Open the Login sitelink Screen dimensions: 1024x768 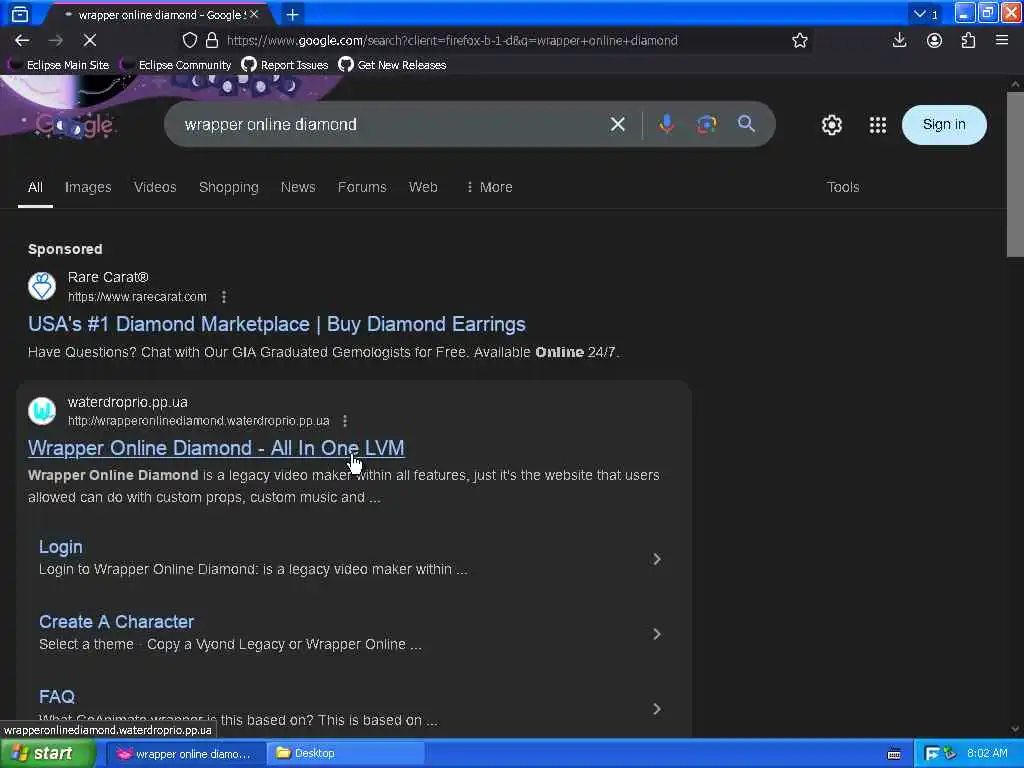point(61,547)
